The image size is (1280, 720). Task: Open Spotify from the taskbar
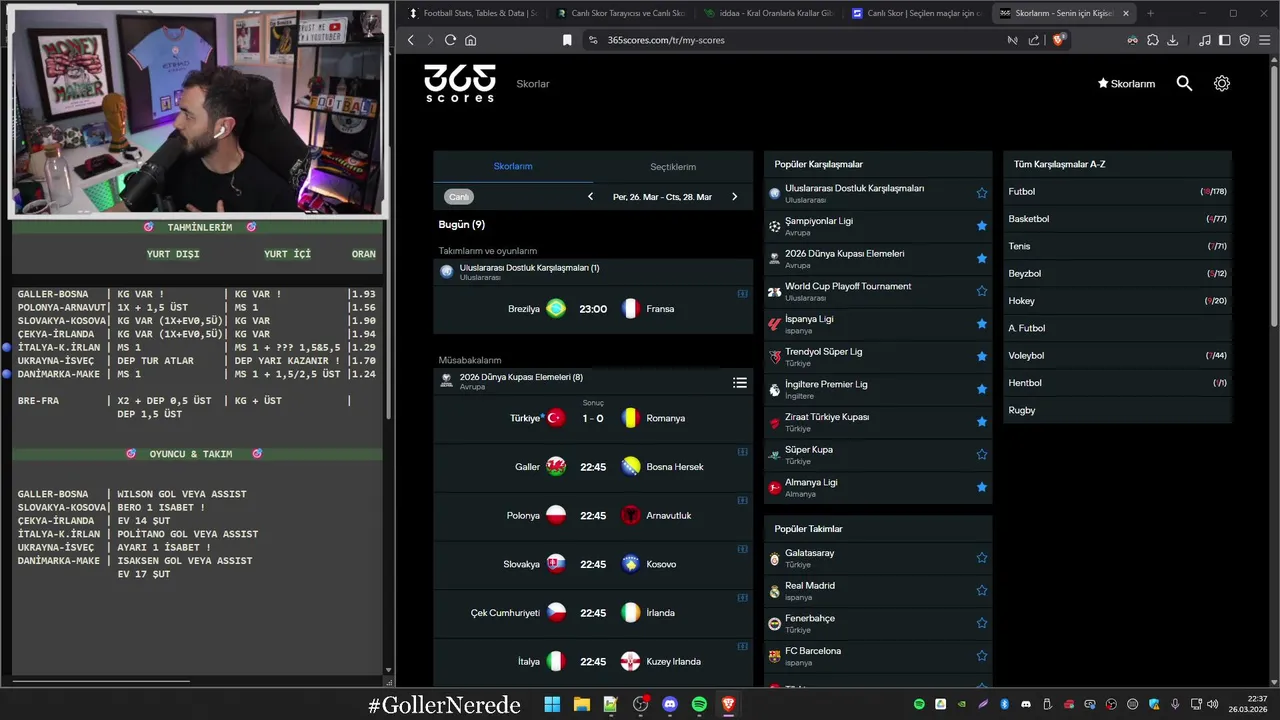pyautogui.click(x=699, y=705)
